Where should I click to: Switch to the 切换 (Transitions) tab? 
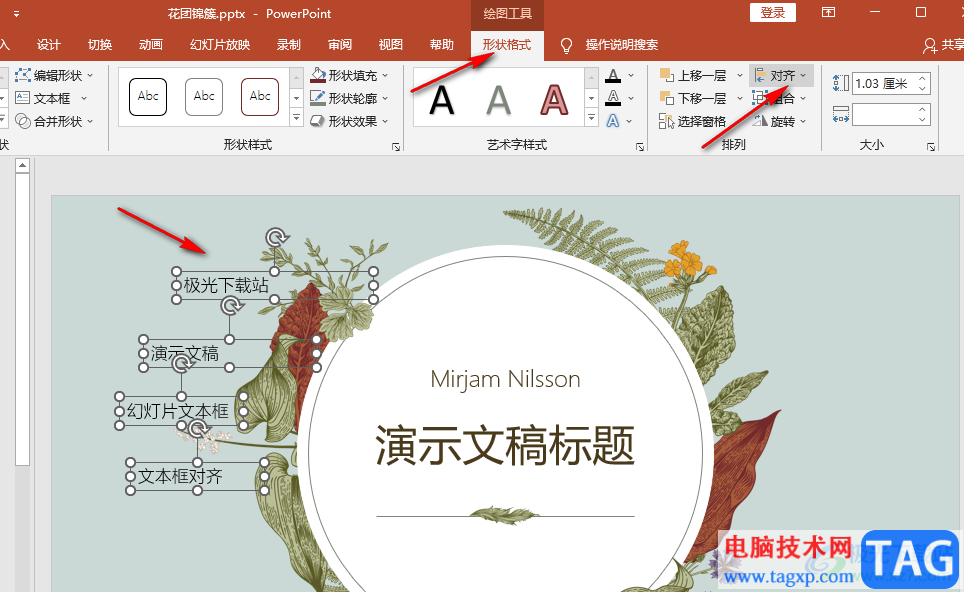100,44
